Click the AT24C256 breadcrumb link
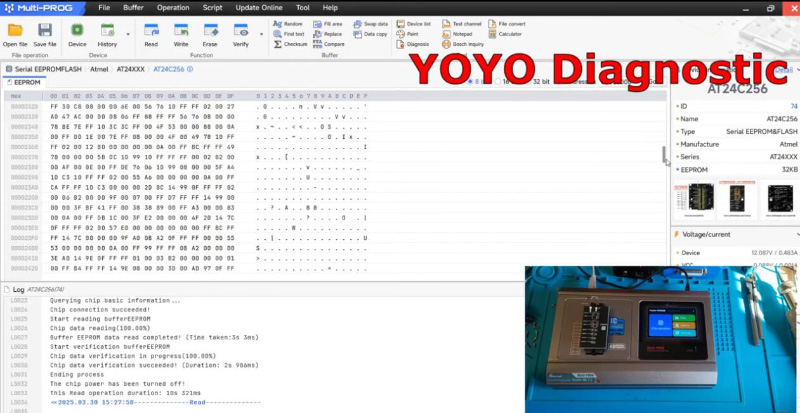Screen dimensions: 800x413 coord(168,69)
